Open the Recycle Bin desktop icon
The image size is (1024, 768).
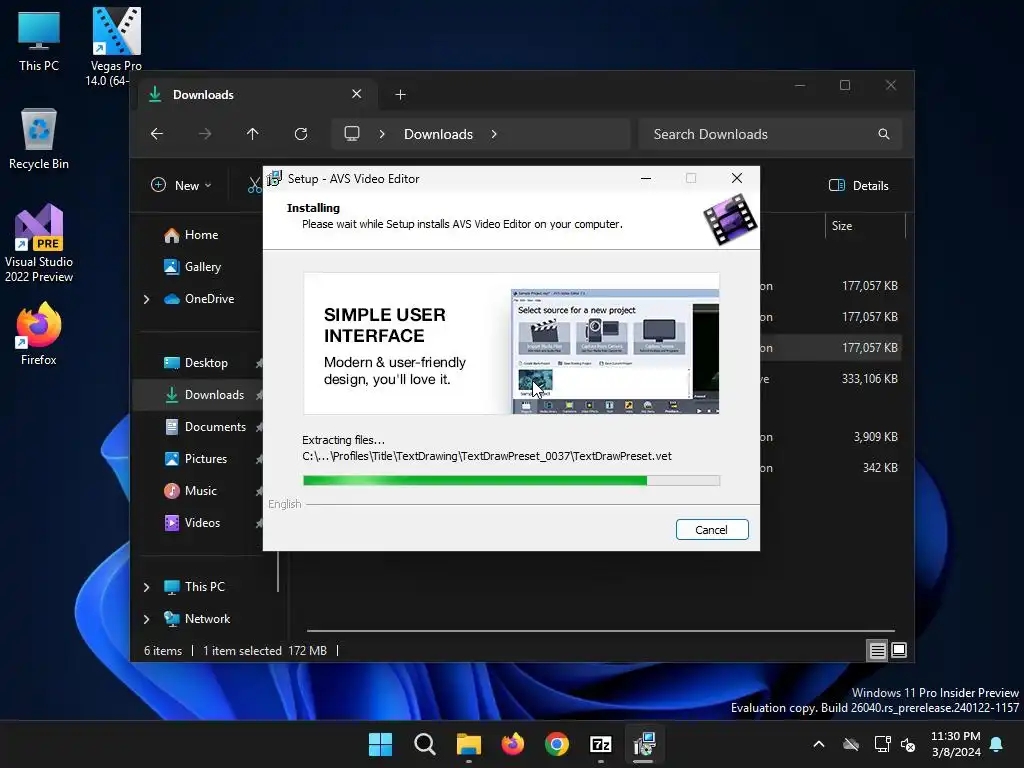tap(39, 139)
